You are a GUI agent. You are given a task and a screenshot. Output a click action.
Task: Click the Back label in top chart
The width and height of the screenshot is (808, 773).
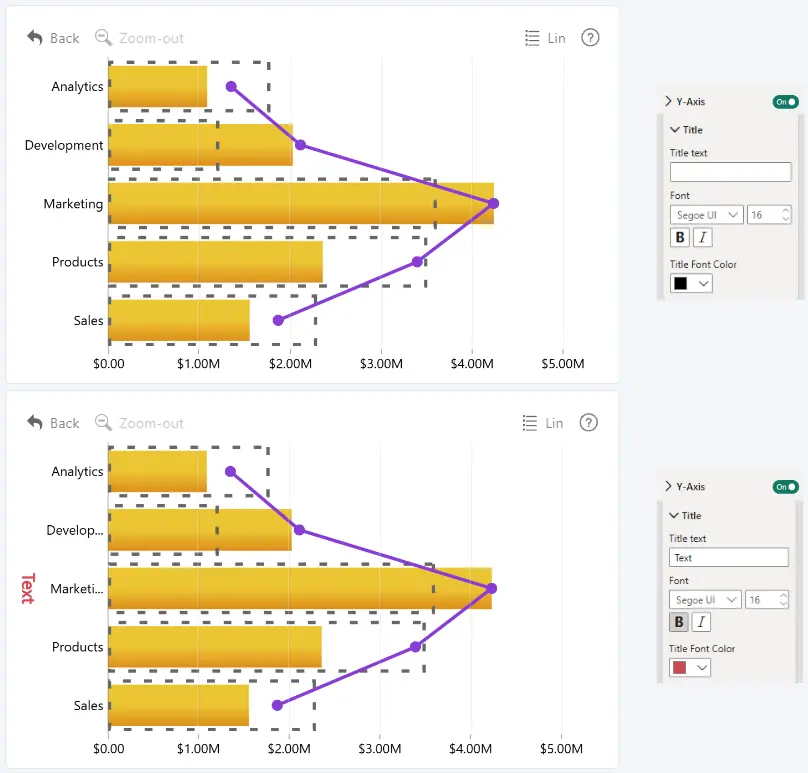[x=64, y=38]
